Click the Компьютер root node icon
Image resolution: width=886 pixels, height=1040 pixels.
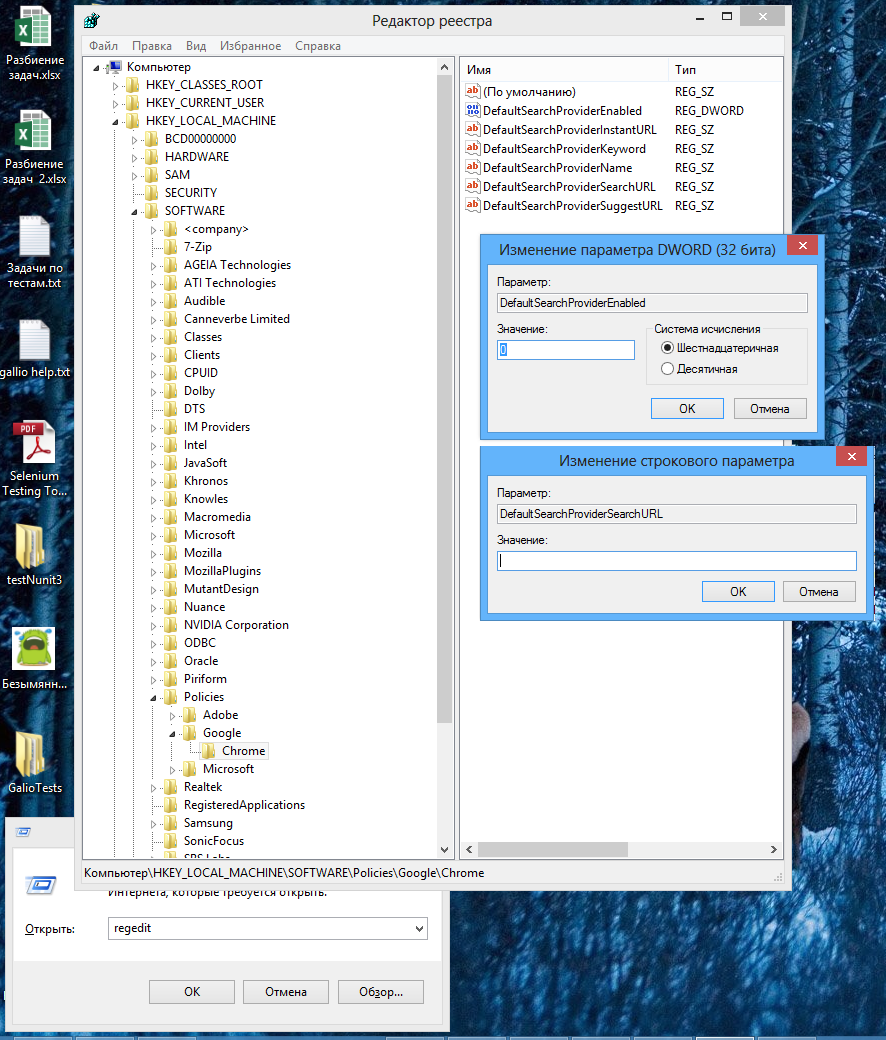tap(115, 67)
